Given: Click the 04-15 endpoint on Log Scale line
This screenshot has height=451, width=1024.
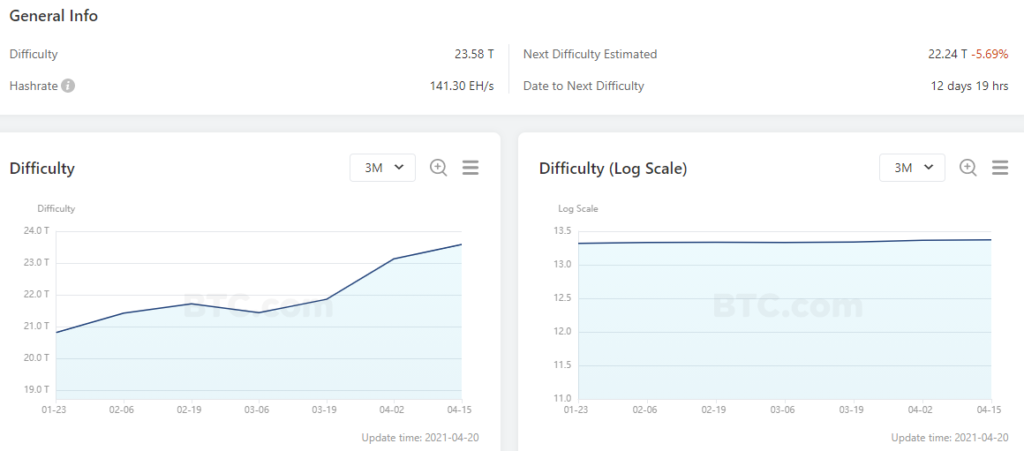Looking at the screenshot, I should click(990, 240).
